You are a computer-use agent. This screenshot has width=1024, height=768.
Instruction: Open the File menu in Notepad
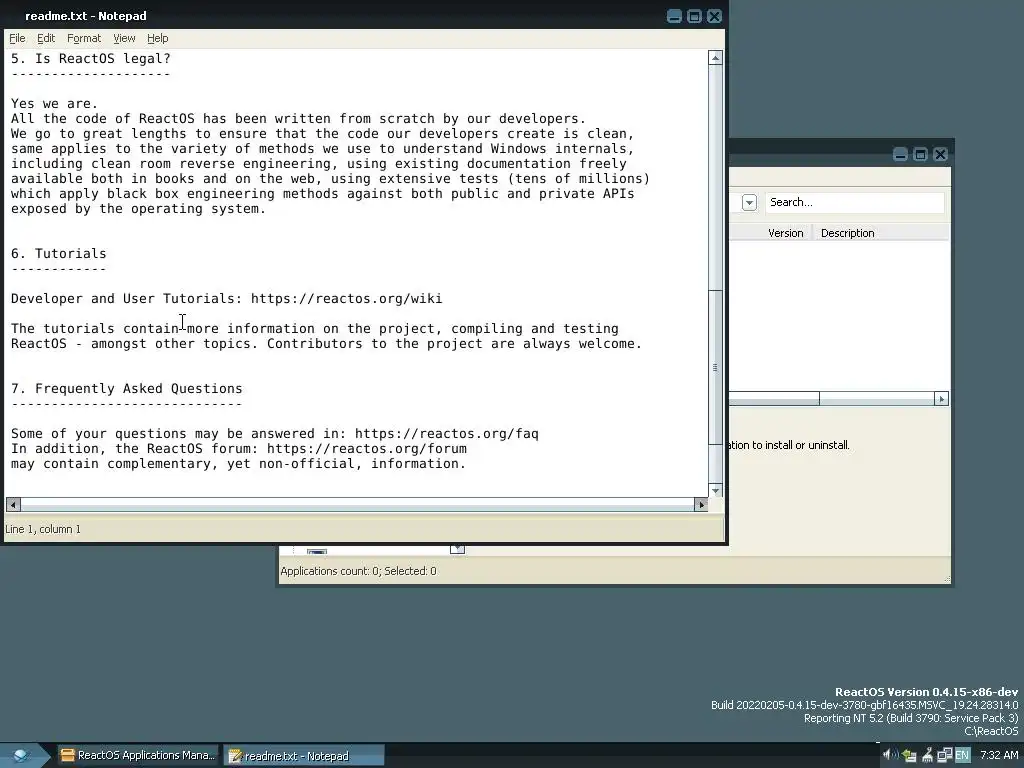click(x=17, y=39)
